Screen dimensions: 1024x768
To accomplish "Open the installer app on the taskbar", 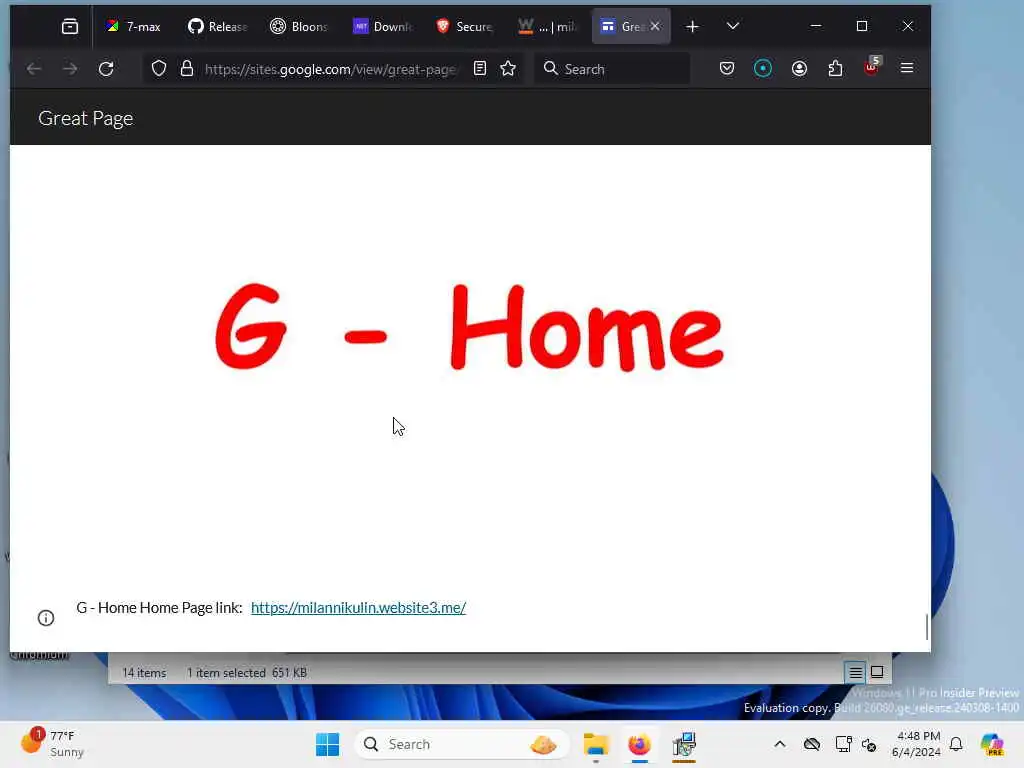I will [x=684, y=744].
